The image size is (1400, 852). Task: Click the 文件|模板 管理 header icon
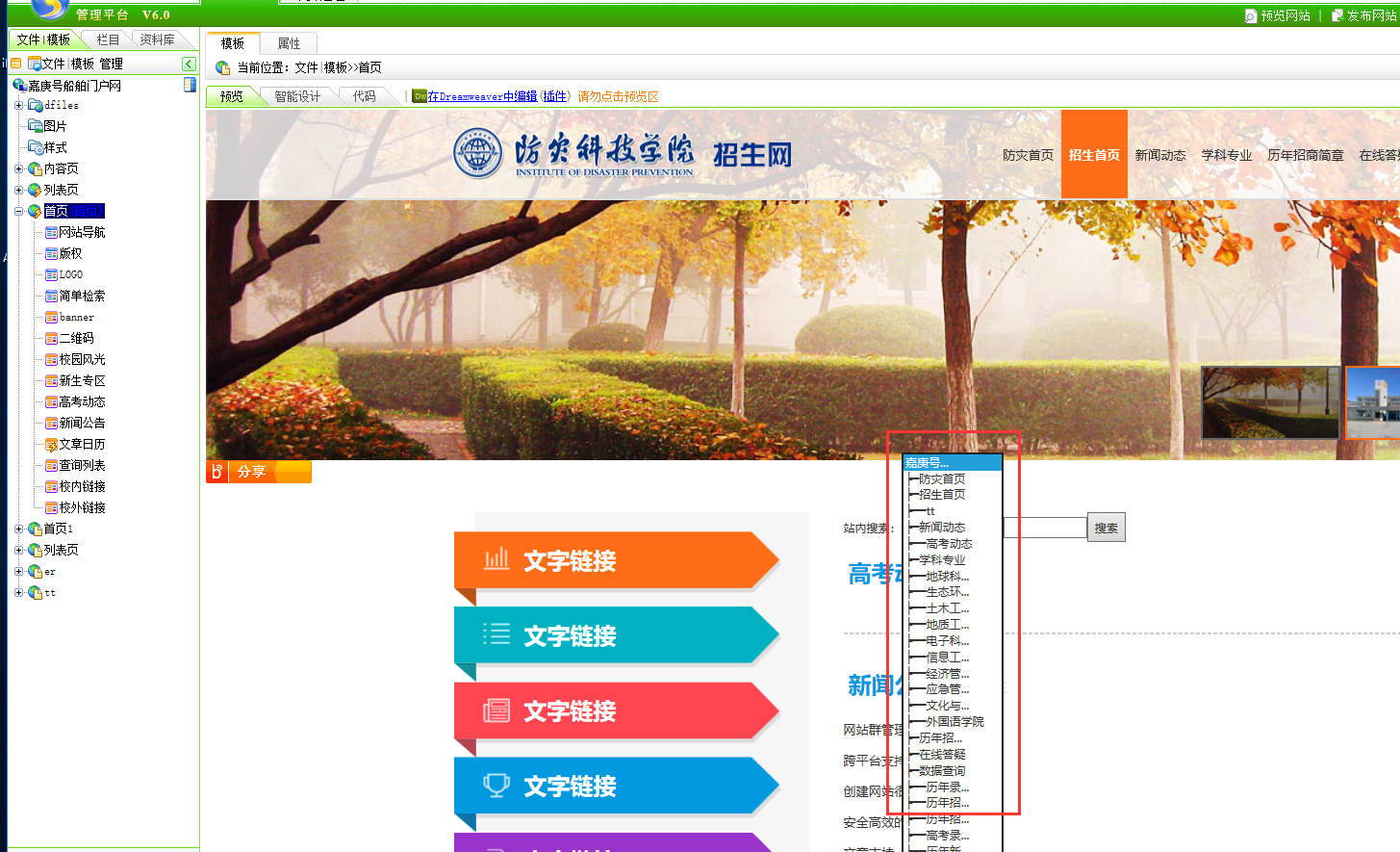tap(34, 64)
